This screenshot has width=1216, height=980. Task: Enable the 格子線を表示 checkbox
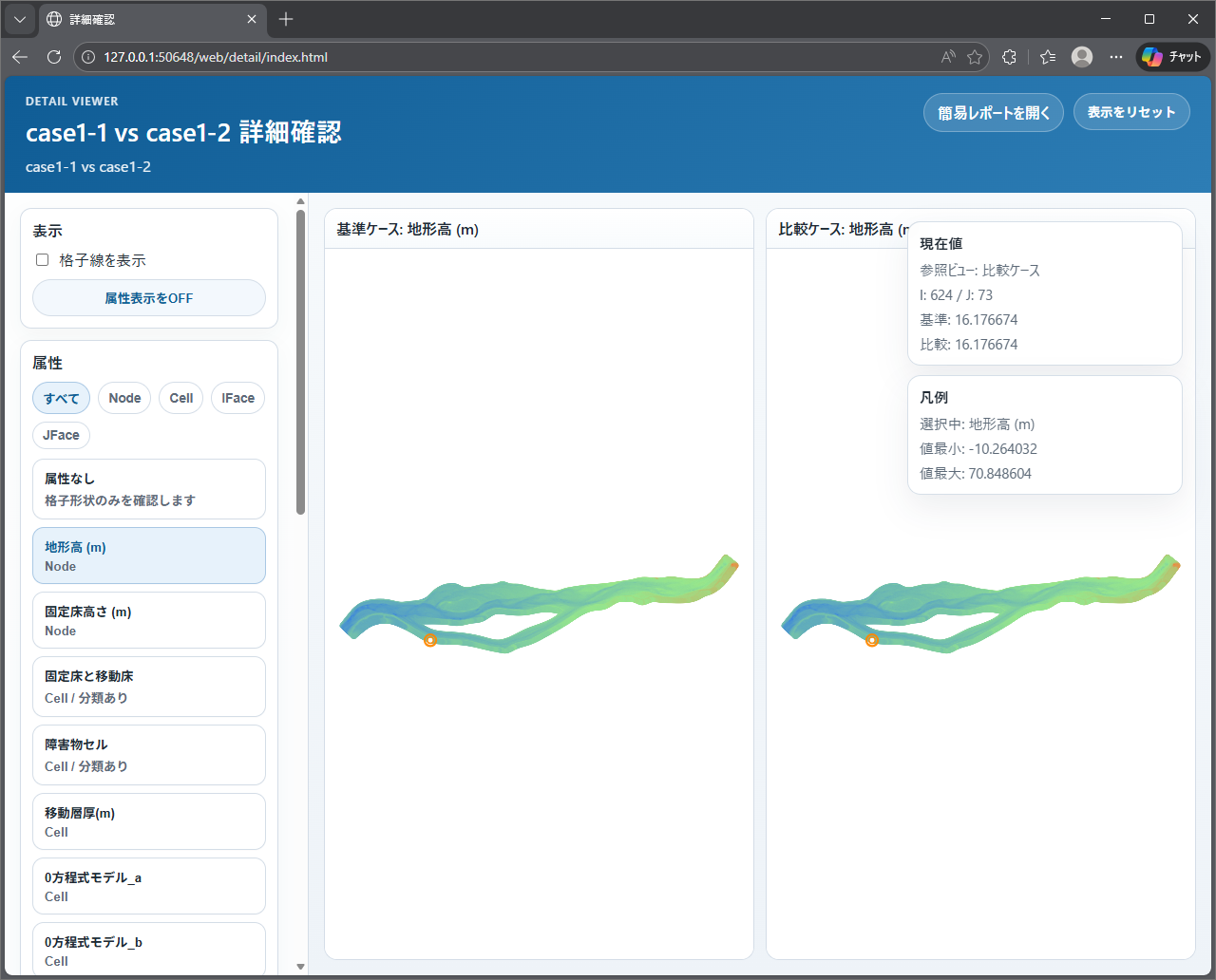click(x=42, y=259)
